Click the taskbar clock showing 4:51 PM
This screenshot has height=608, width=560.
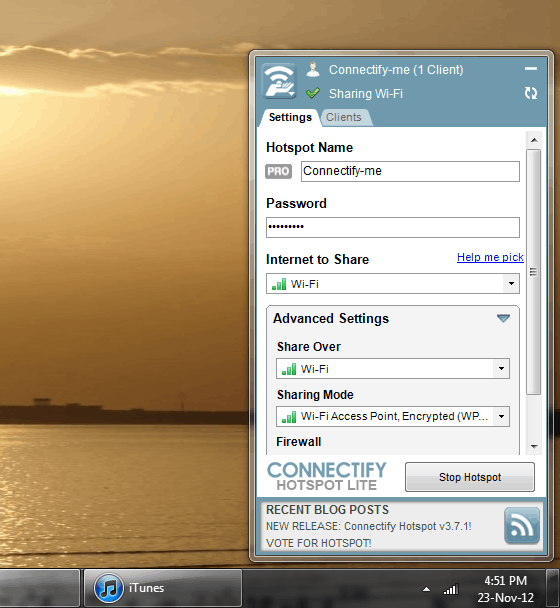(x=505, y=589)
